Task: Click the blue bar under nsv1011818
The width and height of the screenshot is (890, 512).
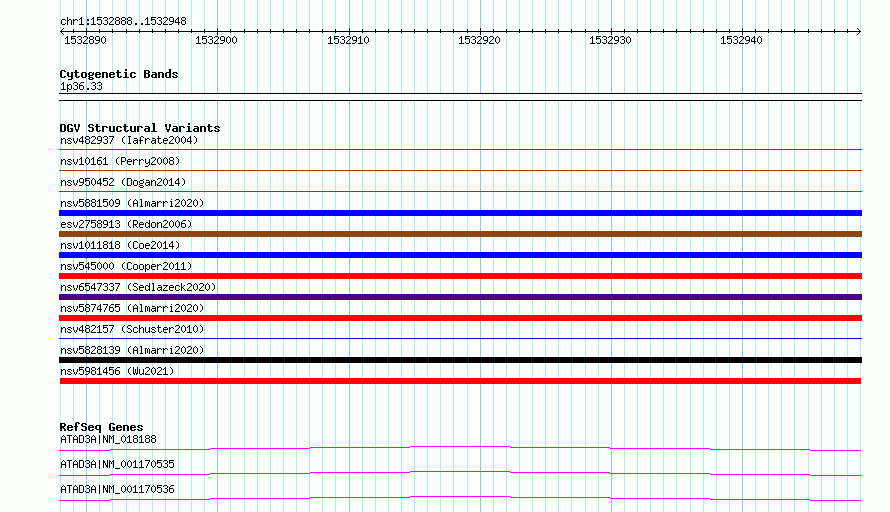Action: (460, 255)
